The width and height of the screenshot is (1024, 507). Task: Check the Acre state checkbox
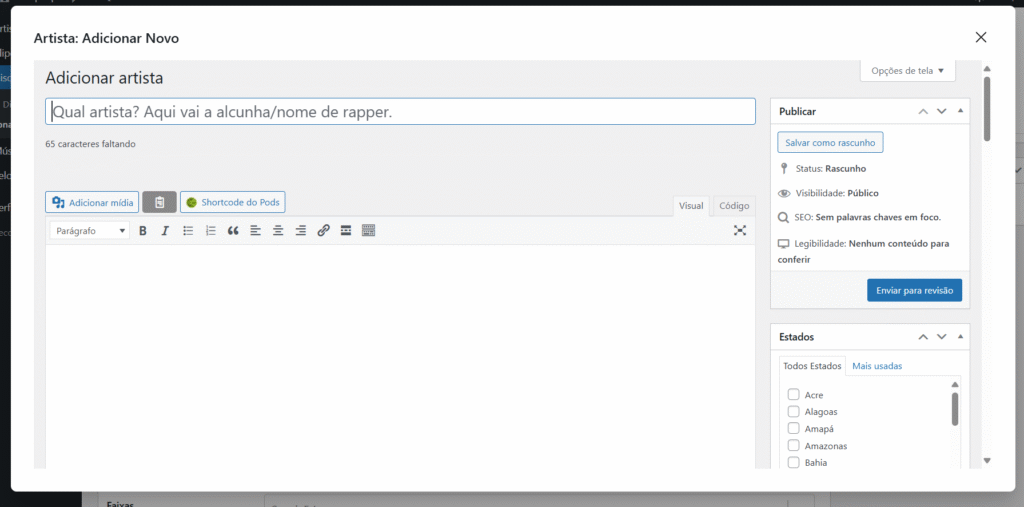[x=794, y=395]
